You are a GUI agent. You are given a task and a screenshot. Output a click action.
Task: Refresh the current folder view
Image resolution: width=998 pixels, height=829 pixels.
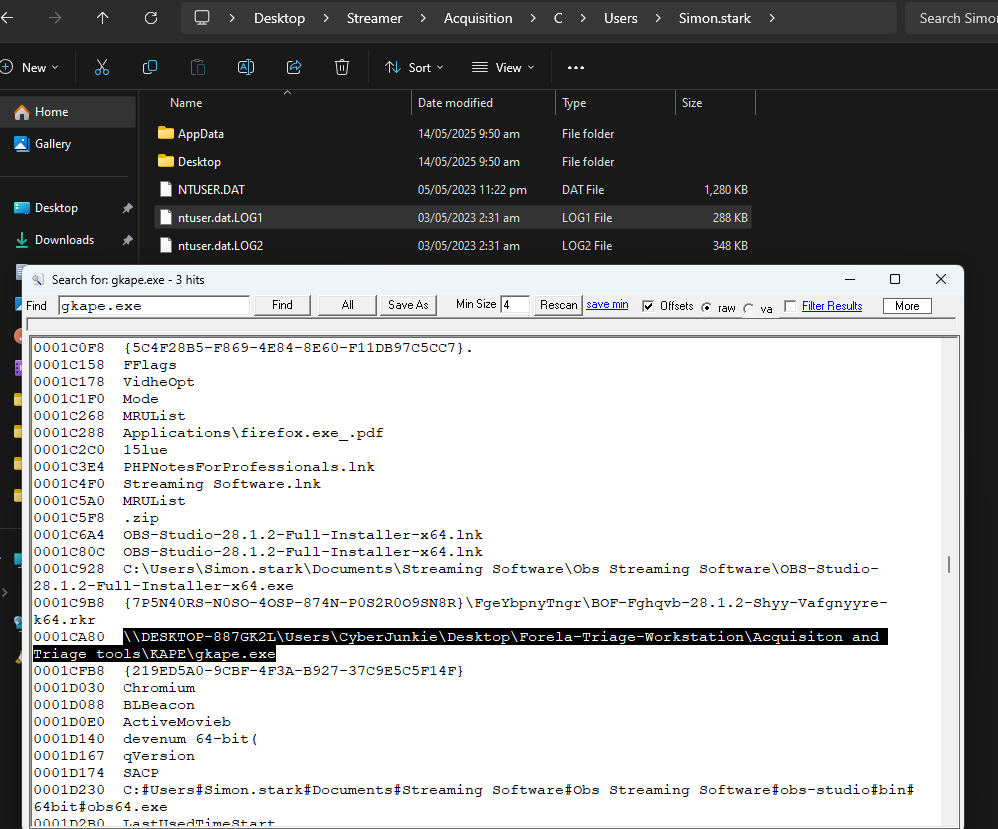(151, 18)
